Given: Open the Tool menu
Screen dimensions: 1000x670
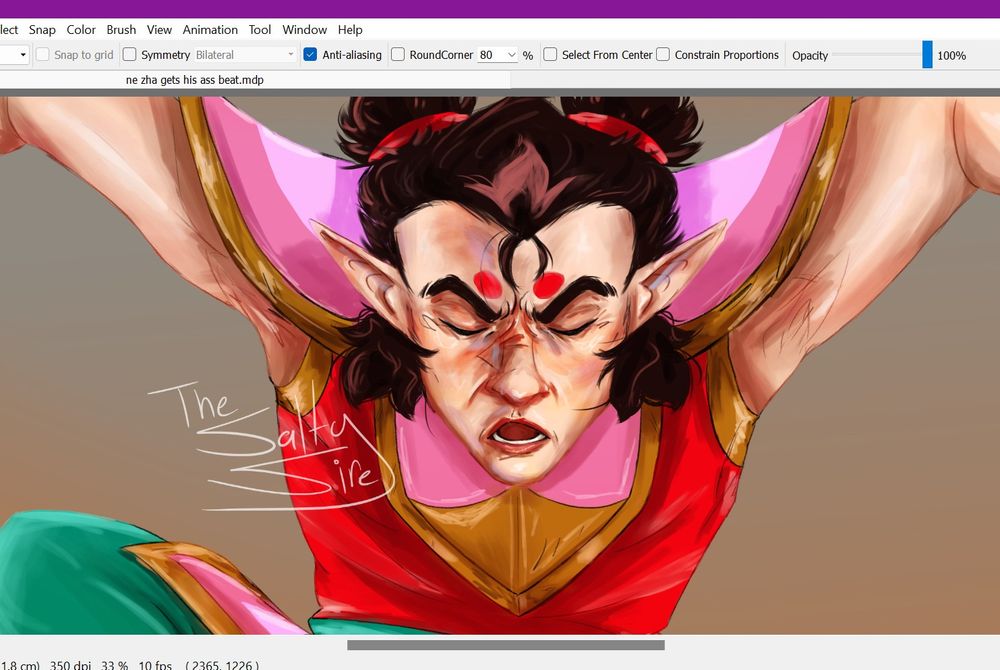Looking at the screenshot, I should point(260,30).
